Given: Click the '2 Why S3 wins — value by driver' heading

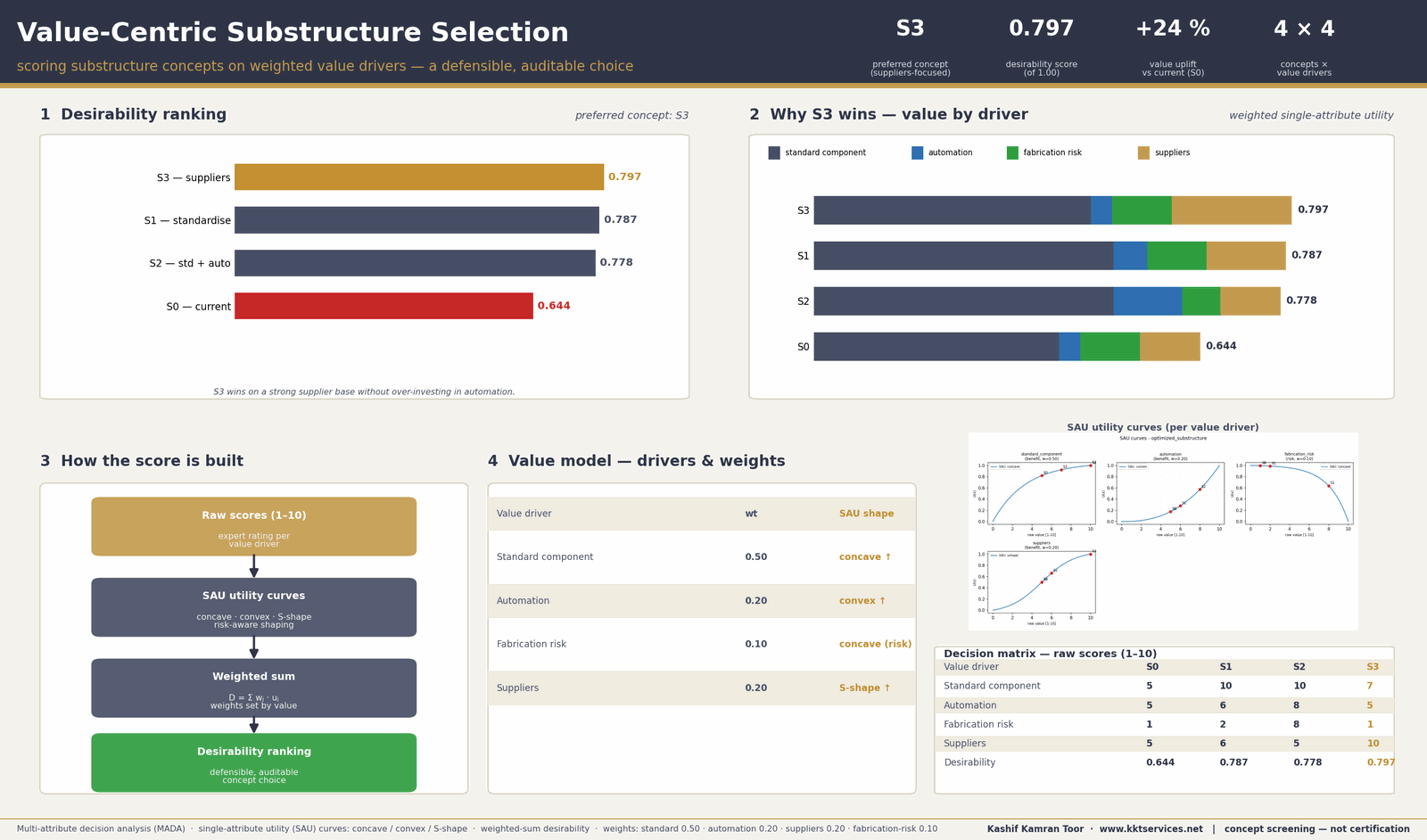Looking at the screenshot, I should pos(889,115).
